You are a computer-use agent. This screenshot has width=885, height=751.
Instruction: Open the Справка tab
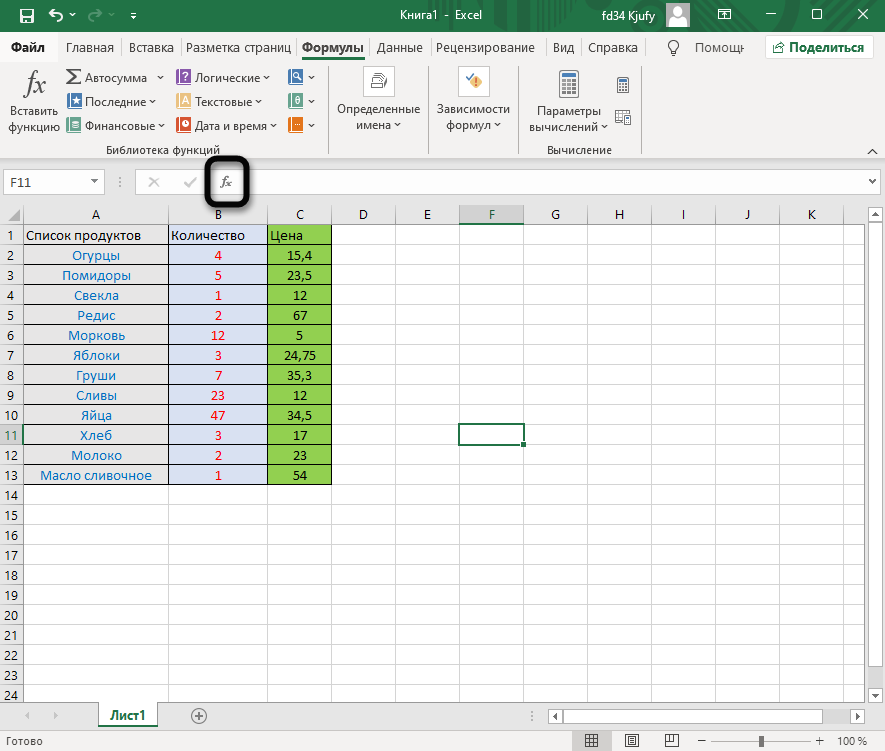[612, 47]
